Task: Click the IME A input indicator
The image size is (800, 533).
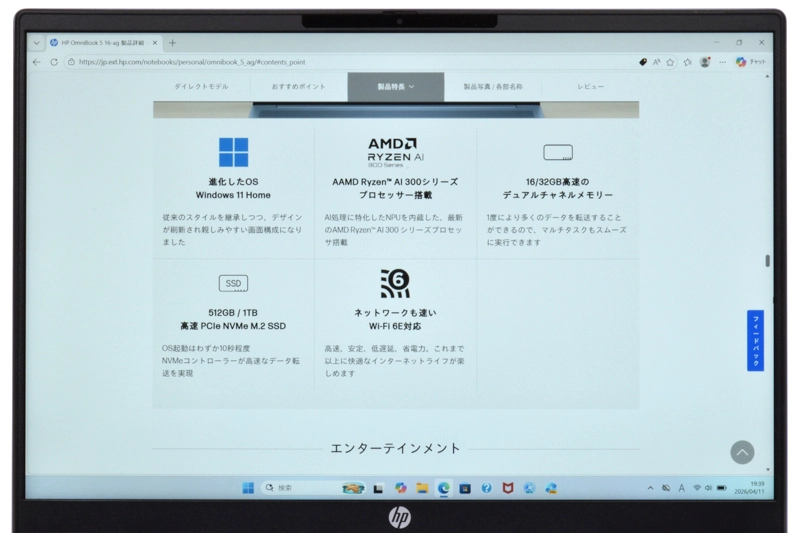Action: point(682,488)
